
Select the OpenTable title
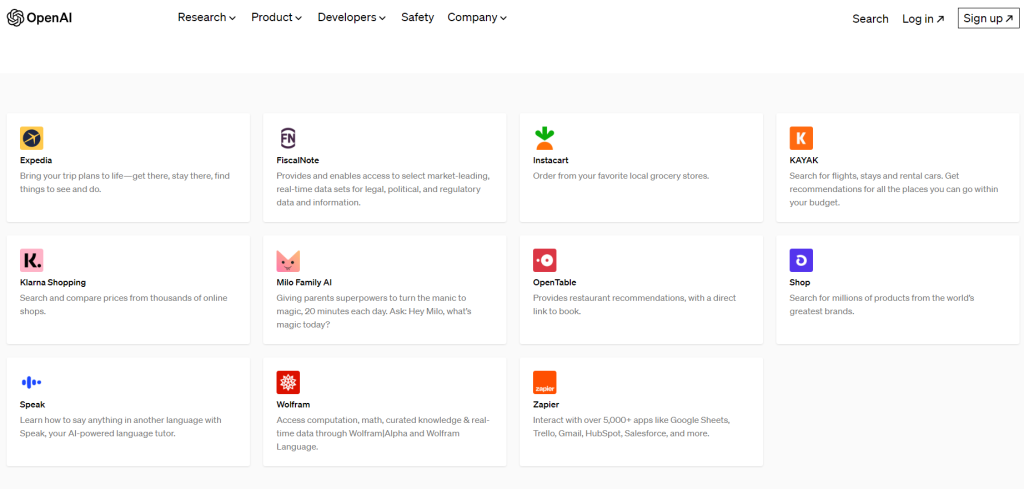[x=554, y=282]
